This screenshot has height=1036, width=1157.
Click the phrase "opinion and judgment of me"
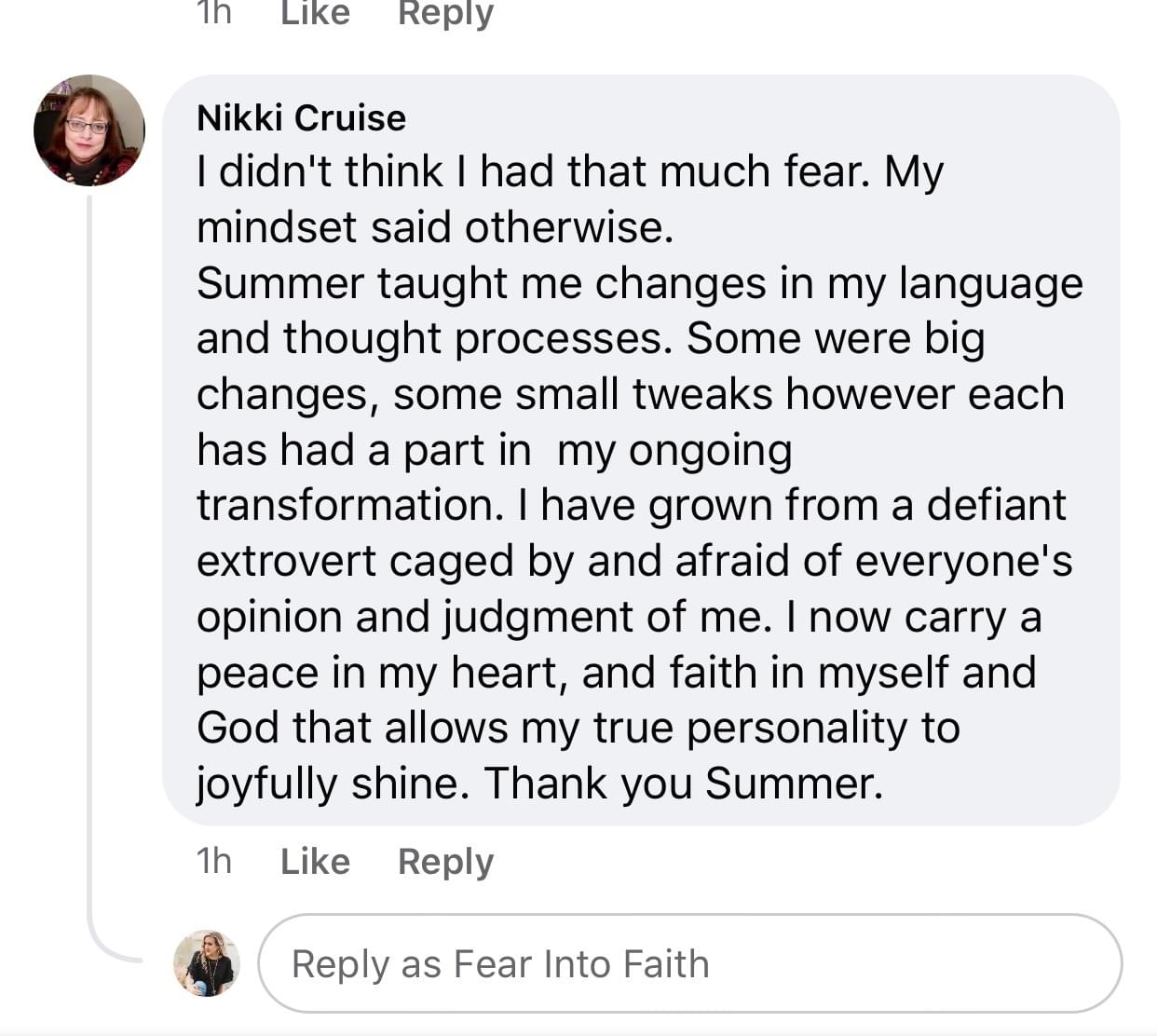pyautogui.click(x=483, y=617)
